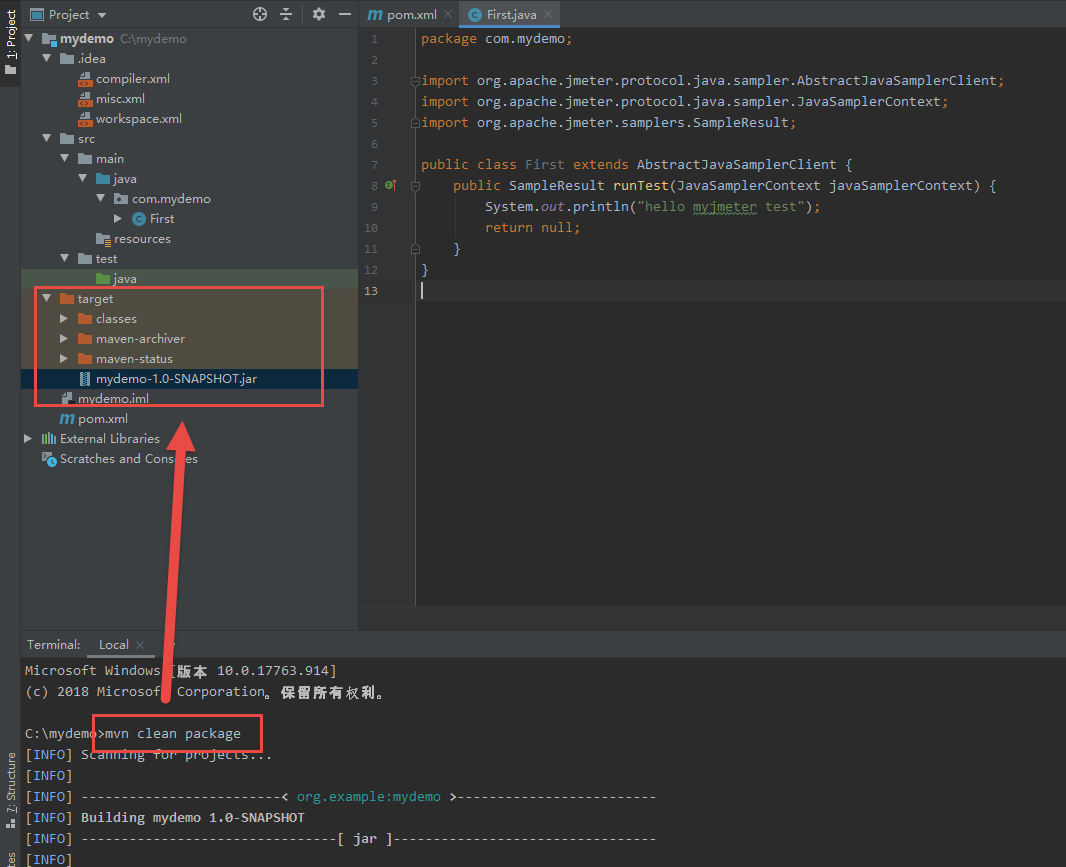
Task: Collapse the target folder
Action: pyautogui.click(x=46, y=298)
